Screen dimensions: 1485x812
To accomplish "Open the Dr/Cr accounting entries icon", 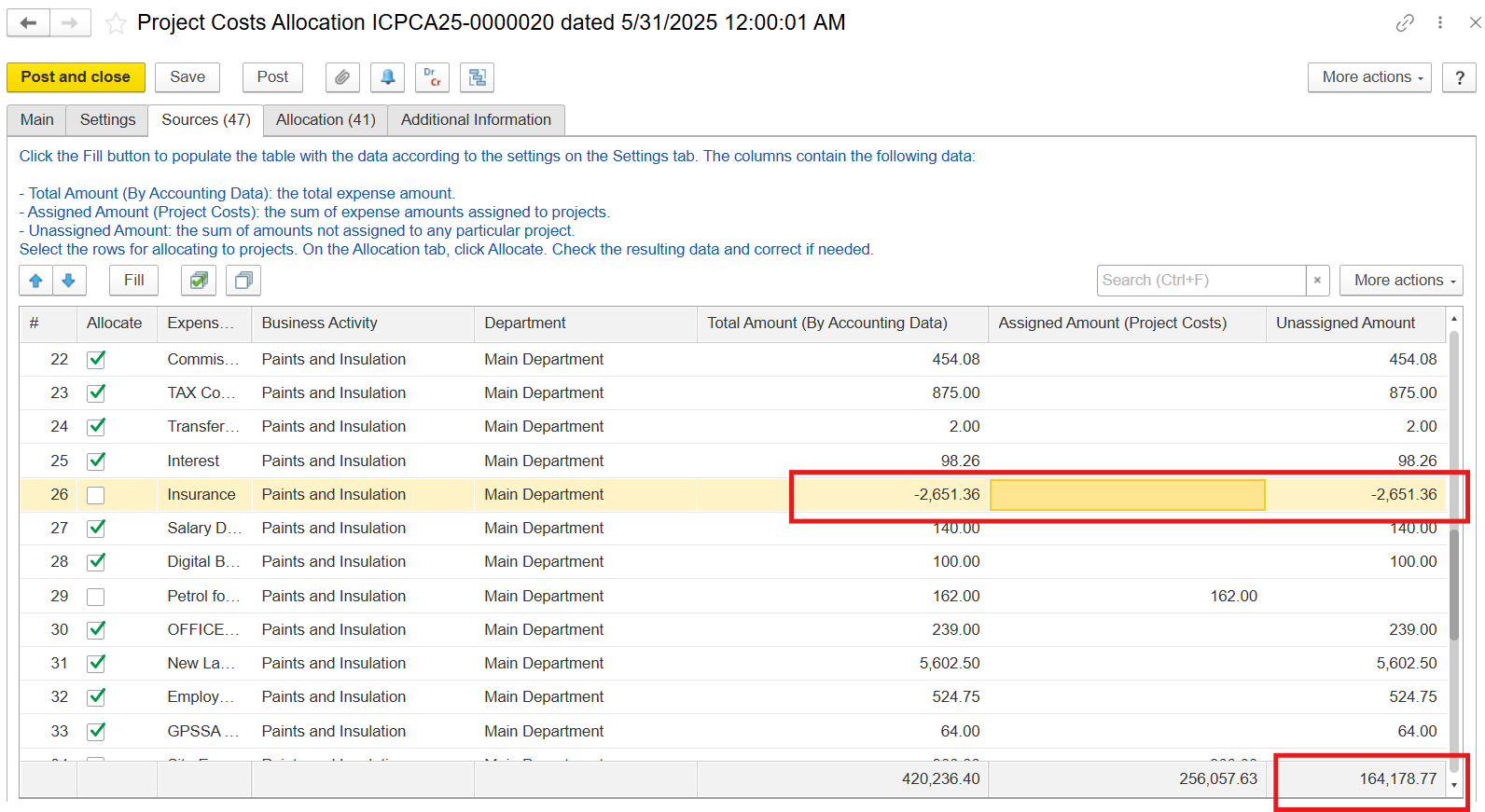I will click(x=432, y=77).
